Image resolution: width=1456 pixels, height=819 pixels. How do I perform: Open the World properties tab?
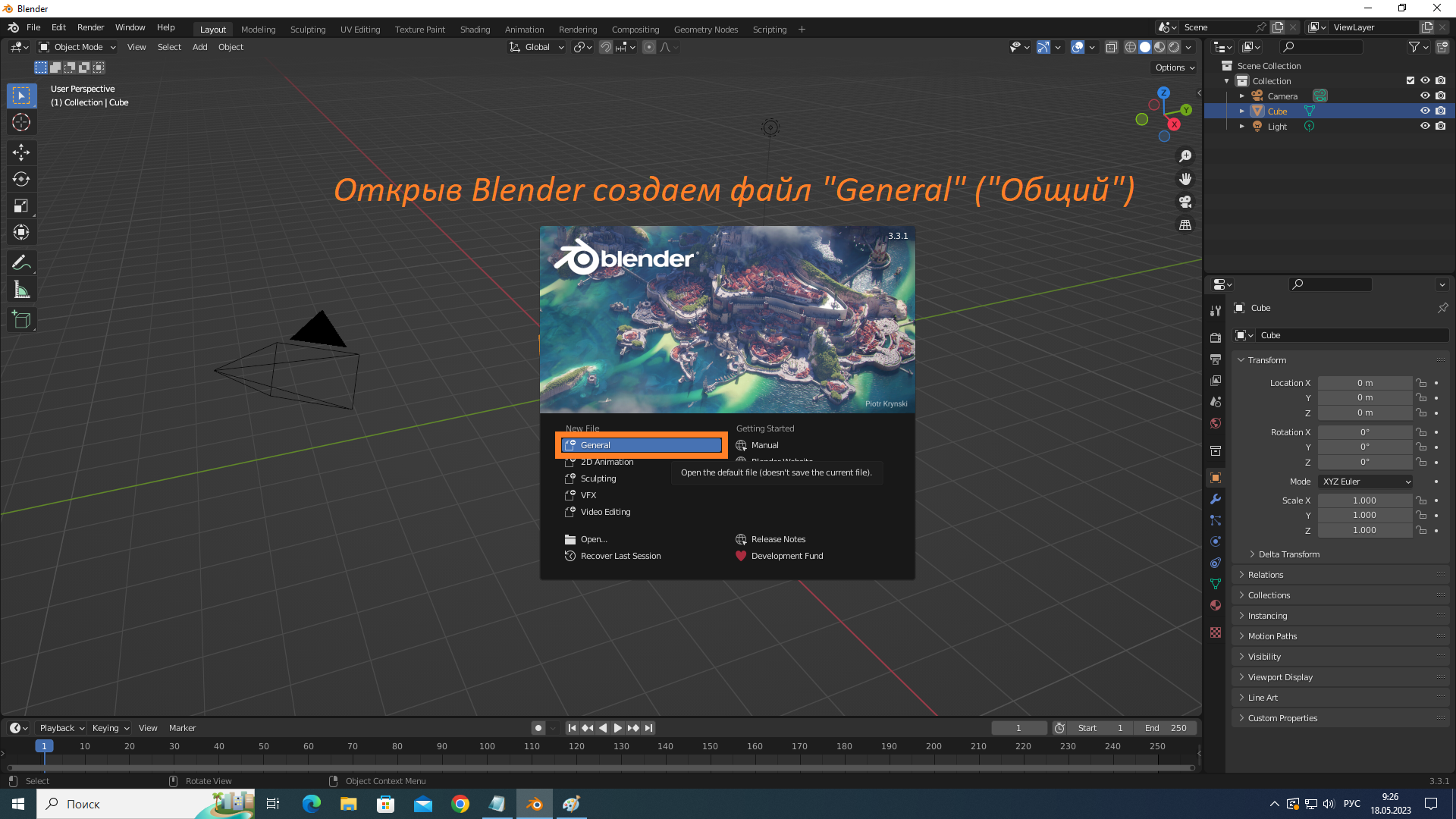pos(1216,423)
